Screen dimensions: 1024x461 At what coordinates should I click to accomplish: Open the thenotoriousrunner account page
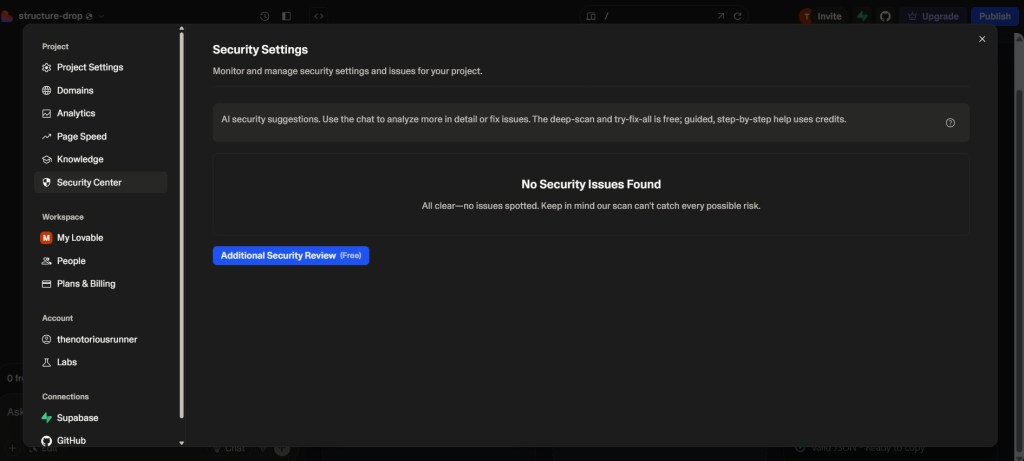tap(97, 340)
